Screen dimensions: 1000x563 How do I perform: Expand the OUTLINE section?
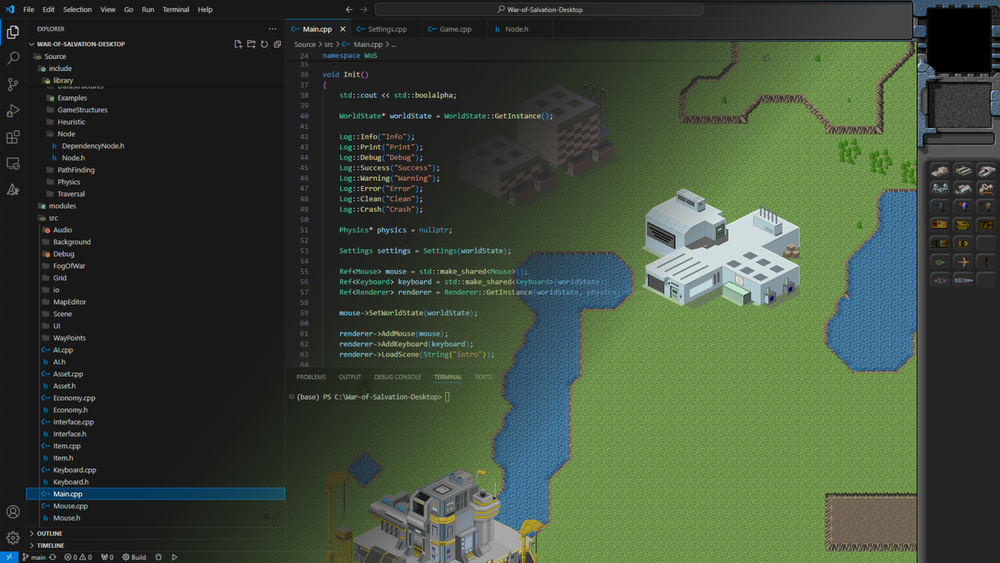click(49, 533)
